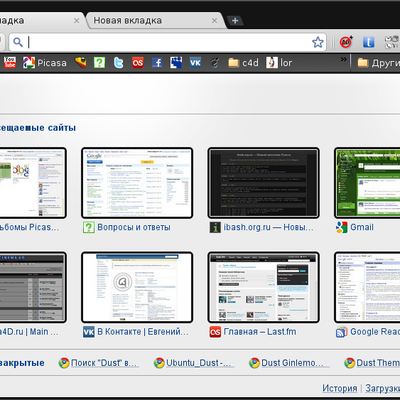The width and height of the screenshot is (400, 400).
Task: Open the Gmail thumbnail
Action: pyautogui.click(x=367, y=183)
